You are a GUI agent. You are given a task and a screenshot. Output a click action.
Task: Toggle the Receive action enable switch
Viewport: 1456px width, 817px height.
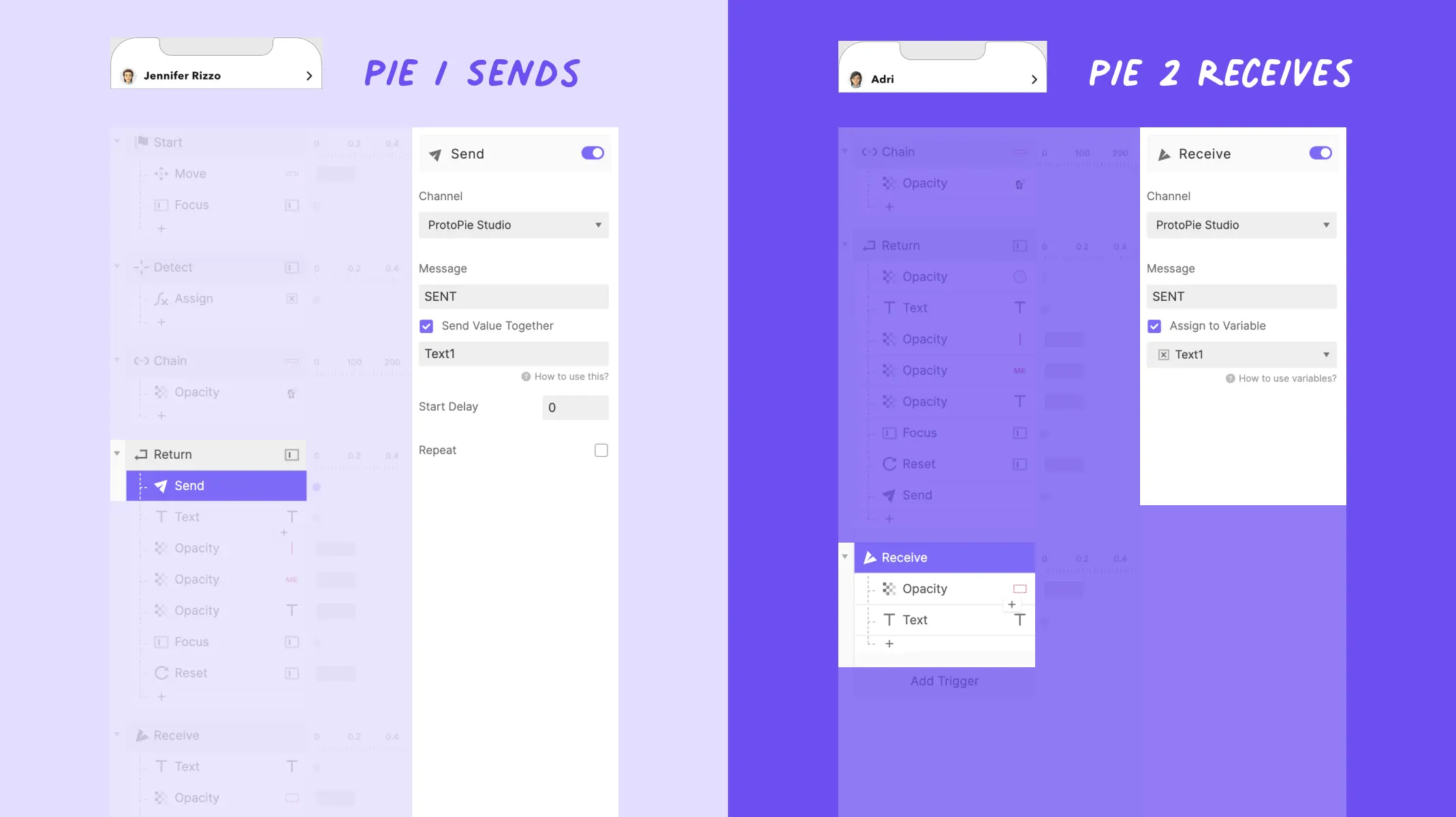click(1321, 153)
